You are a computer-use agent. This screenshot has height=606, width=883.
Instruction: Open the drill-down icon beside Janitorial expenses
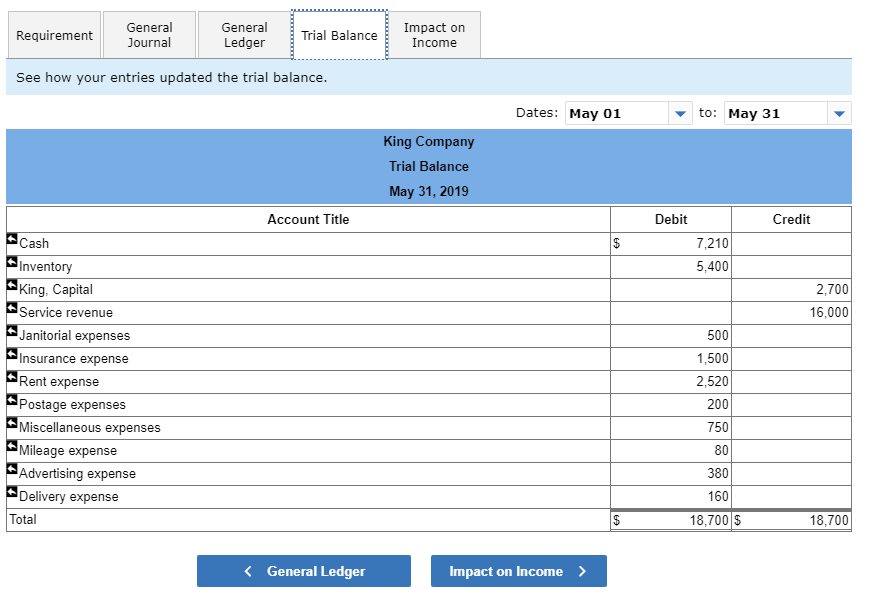coord(12,330)
